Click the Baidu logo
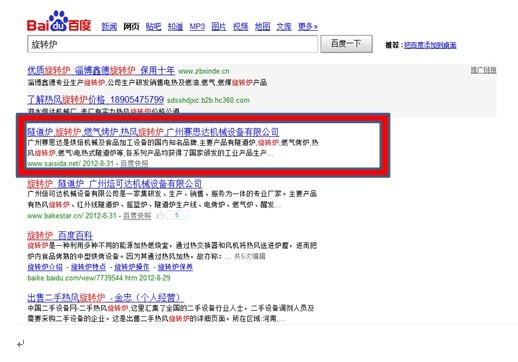This screenshot has height=362, width=518. [x=59, y=21]
